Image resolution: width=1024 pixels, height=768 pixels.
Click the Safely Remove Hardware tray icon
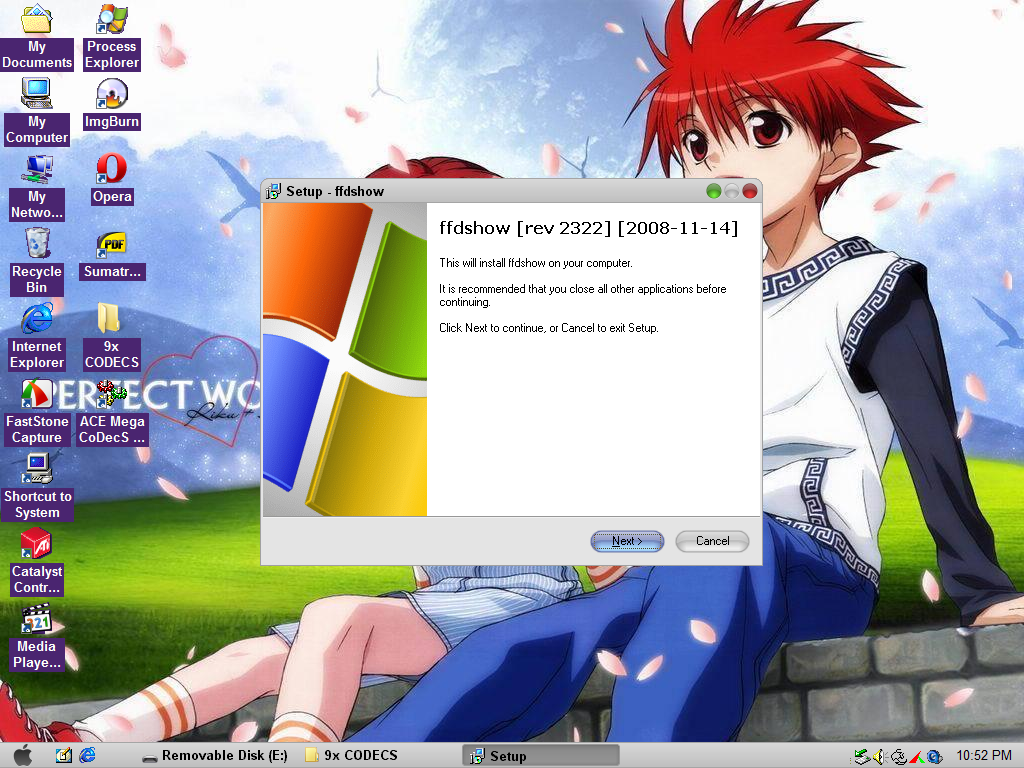pyautogui.click(x=862, y=756)
